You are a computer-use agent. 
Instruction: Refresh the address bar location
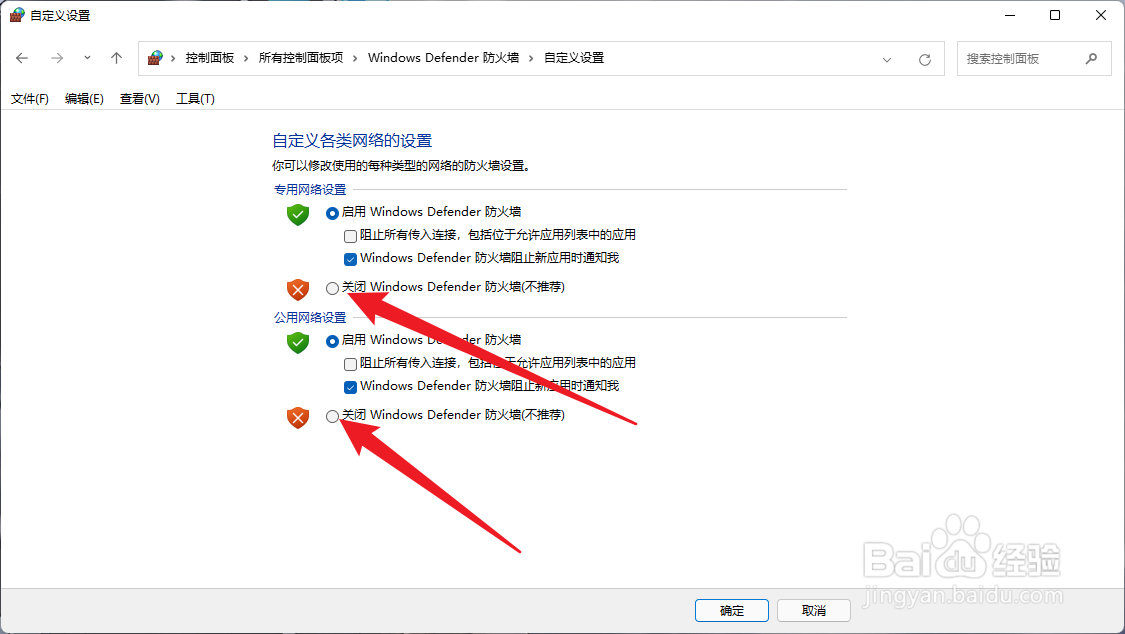pyautogui.click(x=925, y=60)
